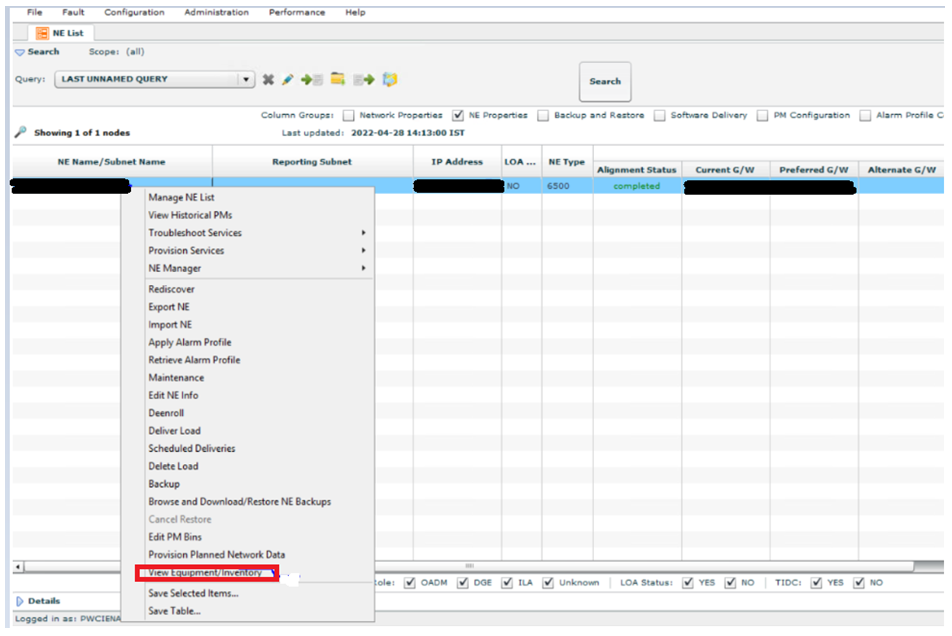This screenshot has width=952, height=636.
Task: Open the LAST UNNAMED QUERY dropdown
Action: point(245,78)
